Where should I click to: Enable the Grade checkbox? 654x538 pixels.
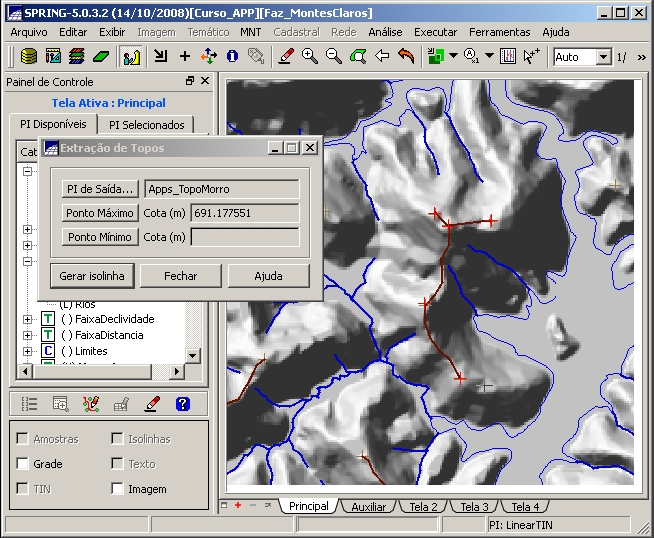click(23, 464)
